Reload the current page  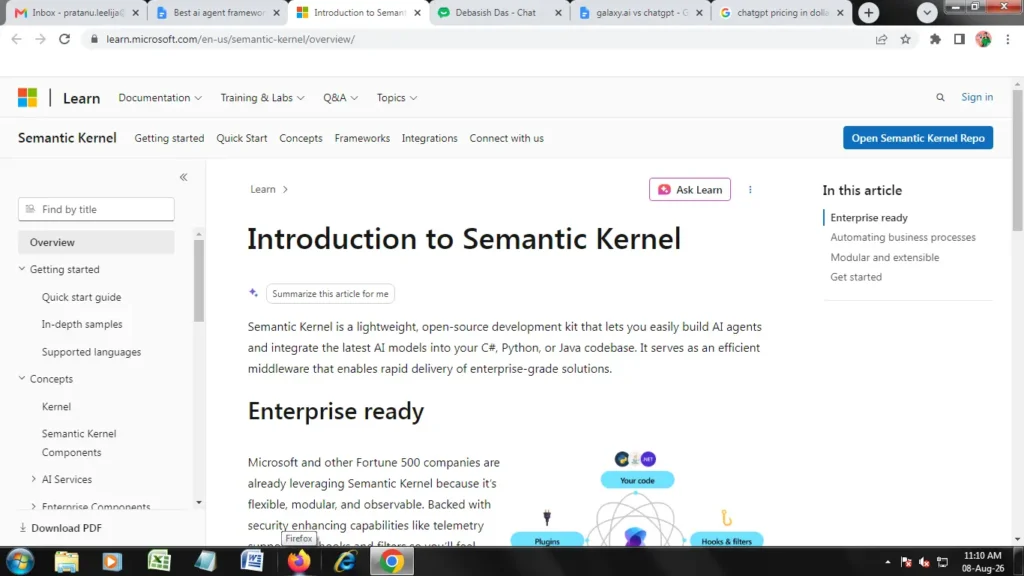click(x=64, y=39)
